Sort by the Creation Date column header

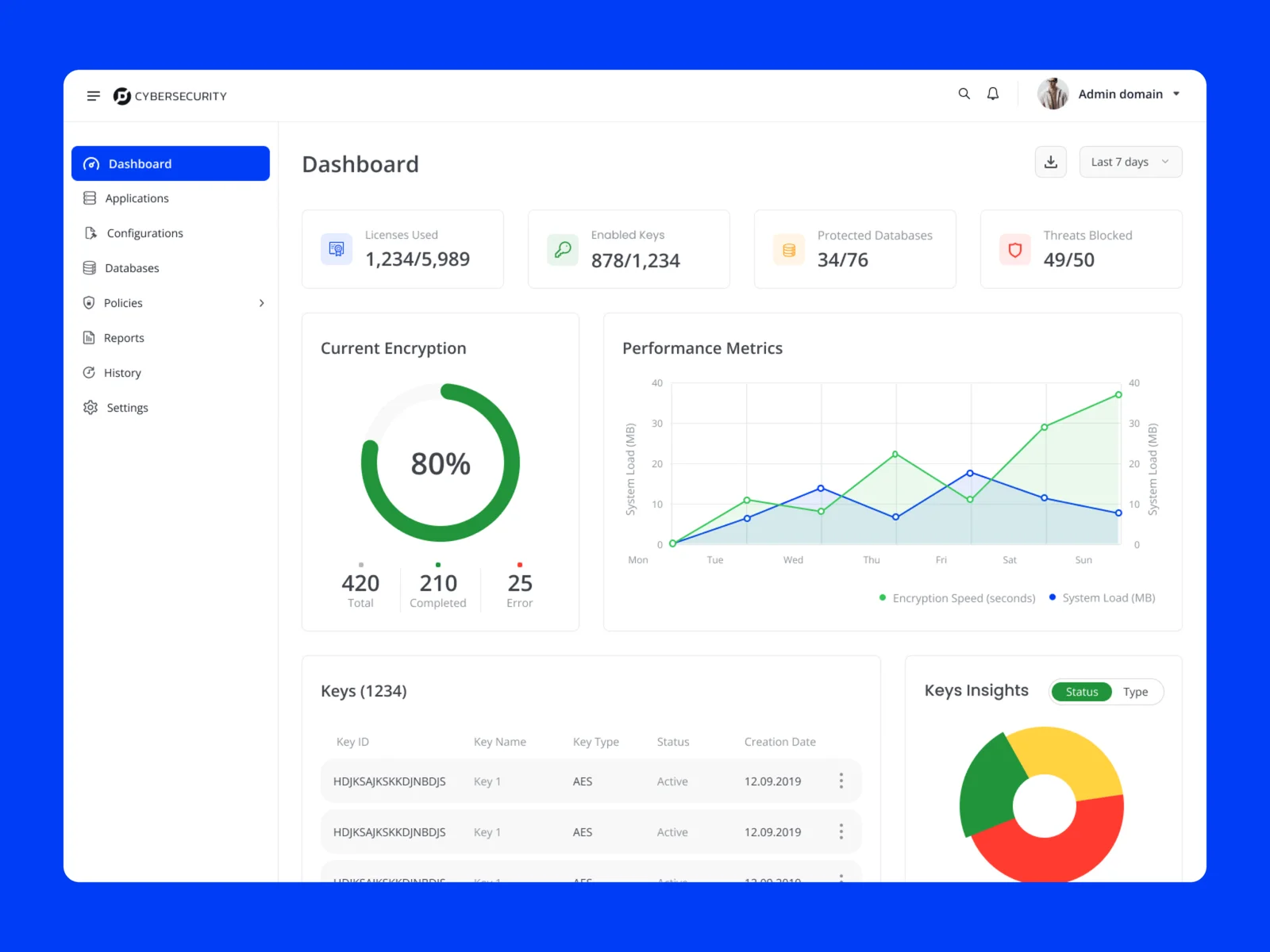tap(779, 742)
